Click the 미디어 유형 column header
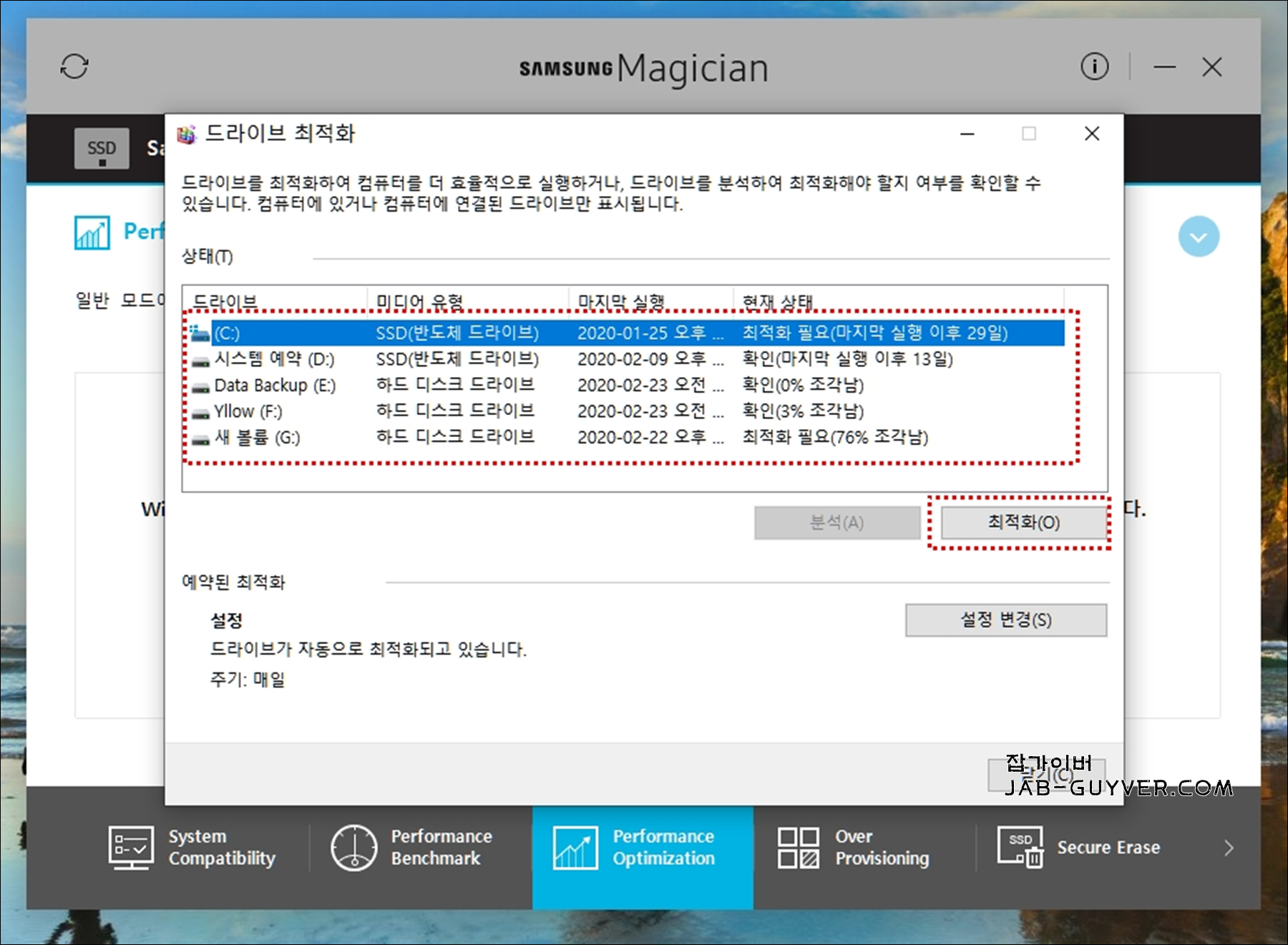 (468, 301)
